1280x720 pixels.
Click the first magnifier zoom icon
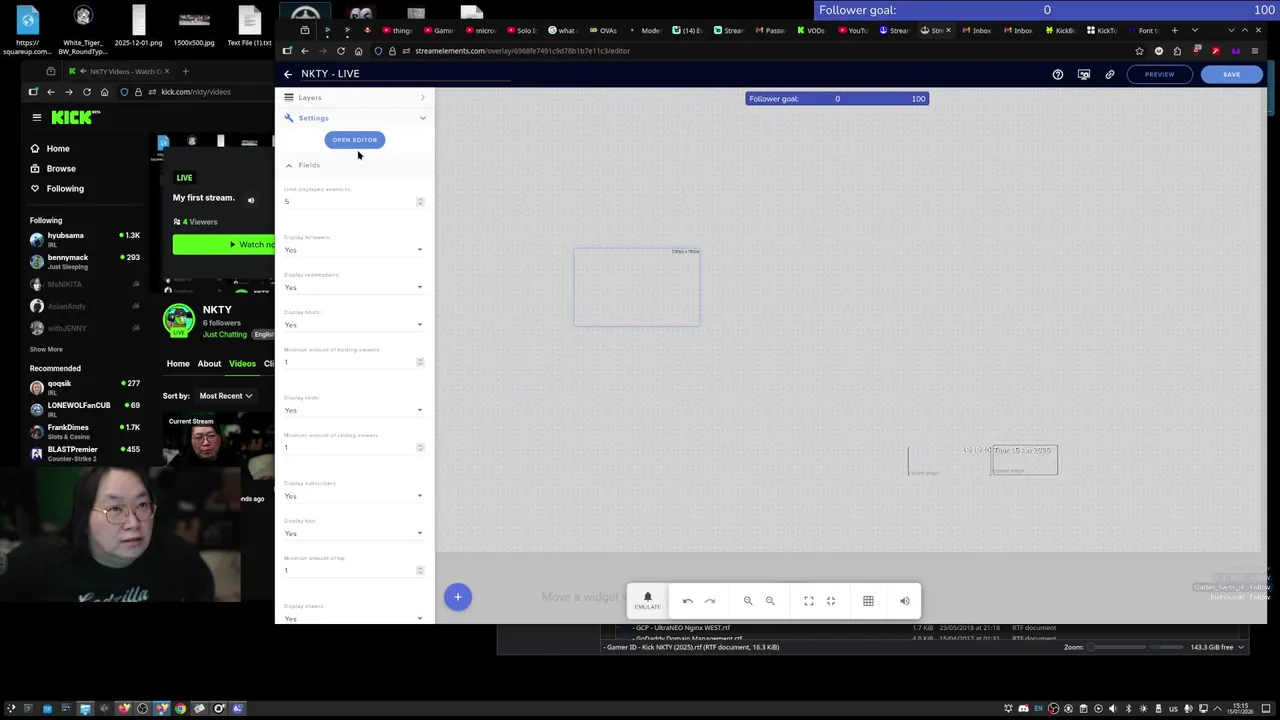(748, 601)
